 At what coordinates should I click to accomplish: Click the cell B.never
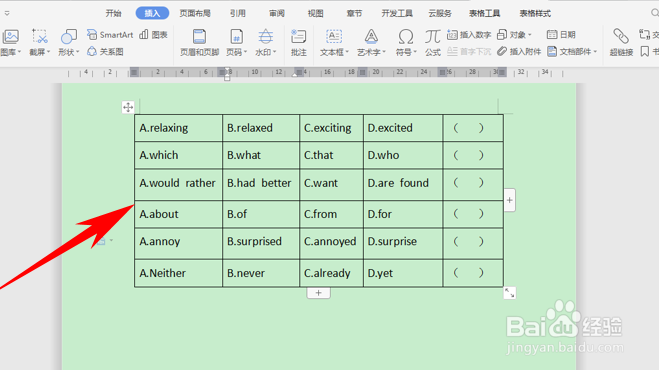pos(261,273)
